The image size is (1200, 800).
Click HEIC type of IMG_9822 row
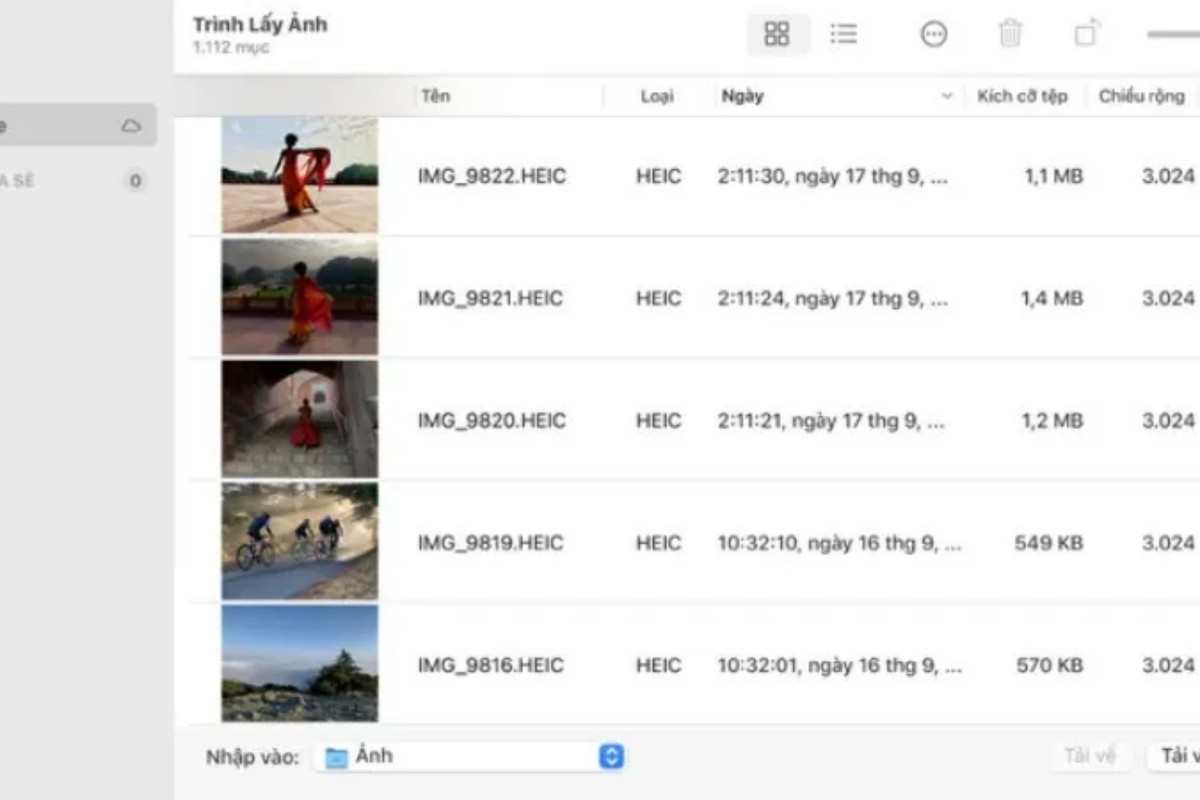point(658,177)
